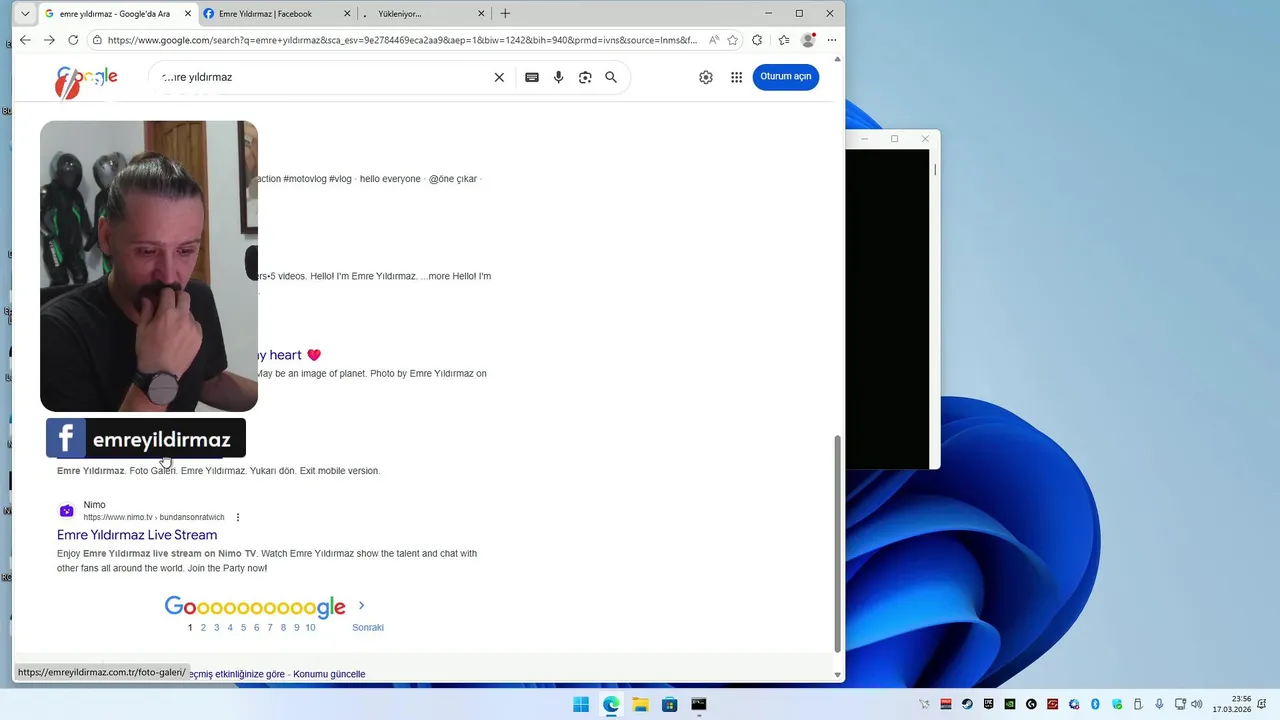This screenshot has height=720, width=1280.
Task: Click the Konumu güncelle link
Action: pyautogui.click(x=329, y=674)
